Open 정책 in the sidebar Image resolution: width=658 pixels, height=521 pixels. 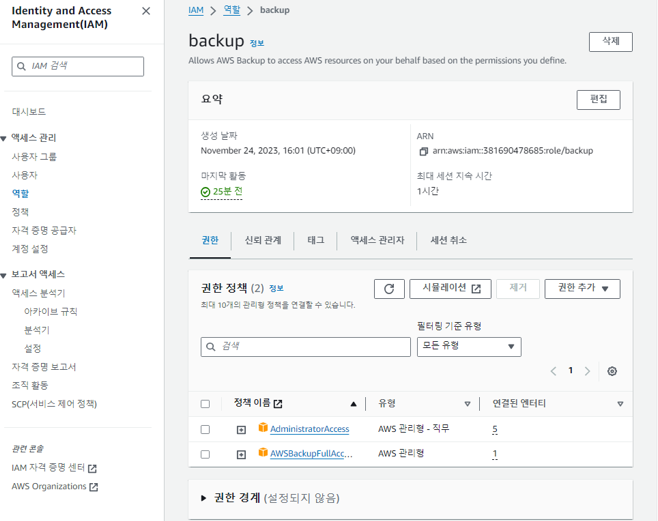[20, 212]
